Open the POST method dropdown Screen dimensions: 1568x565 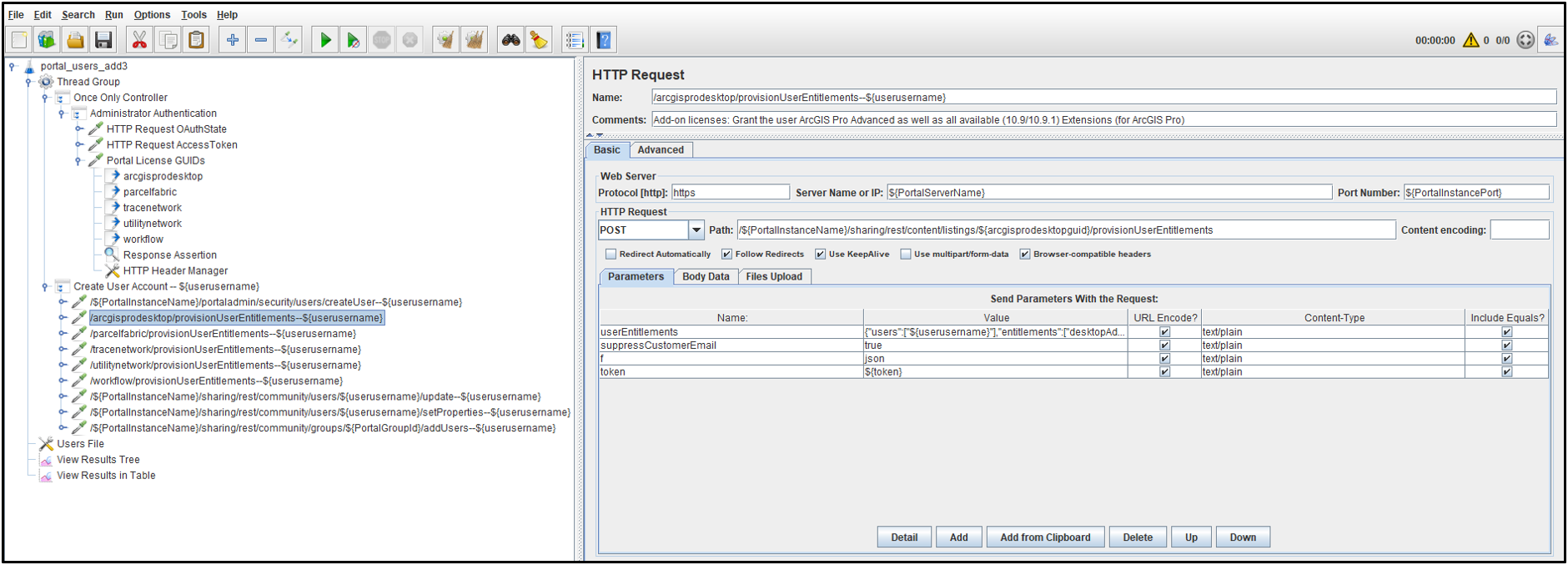[696, 230]
